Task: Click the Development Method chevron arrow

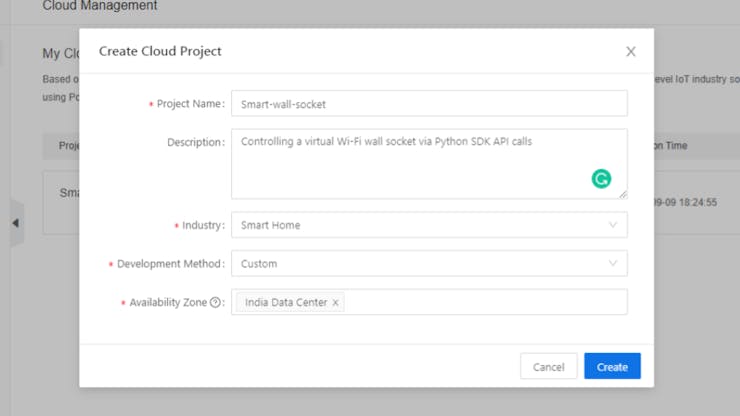Action: pos(613,264)
